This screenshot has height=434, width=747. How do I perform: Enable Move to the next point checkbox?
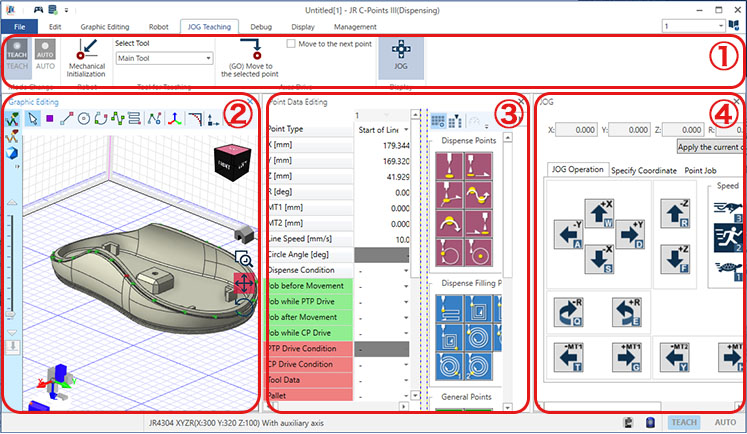(291, 44)
